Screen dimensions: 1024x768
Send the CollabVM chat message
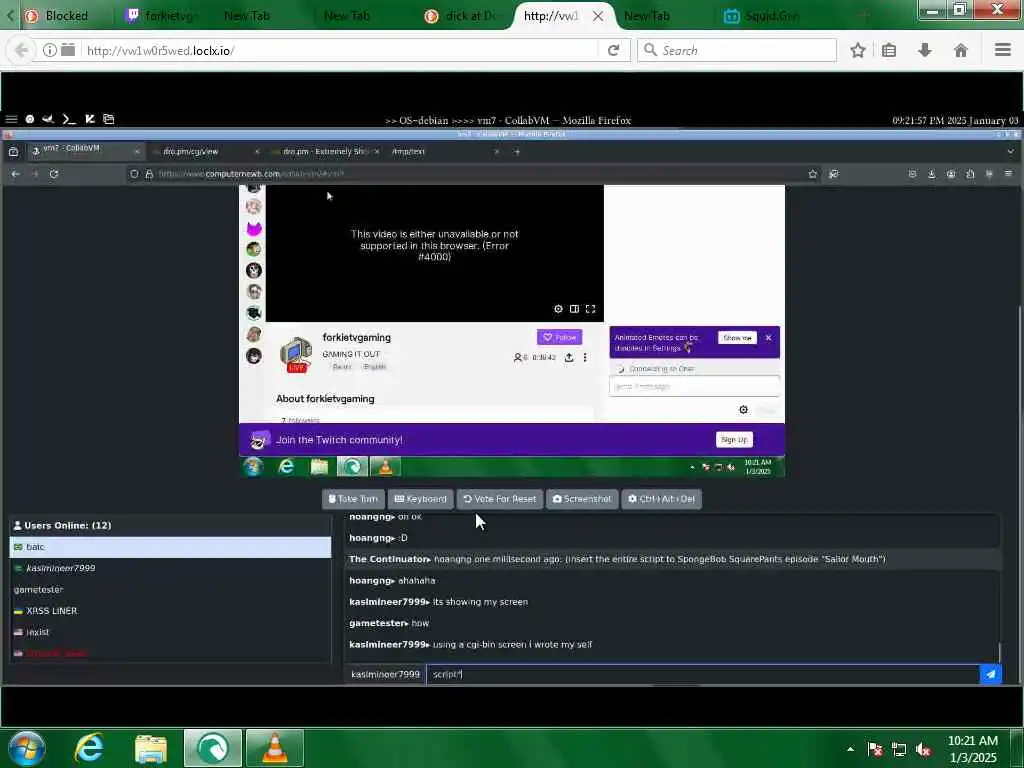pos(991,674)
